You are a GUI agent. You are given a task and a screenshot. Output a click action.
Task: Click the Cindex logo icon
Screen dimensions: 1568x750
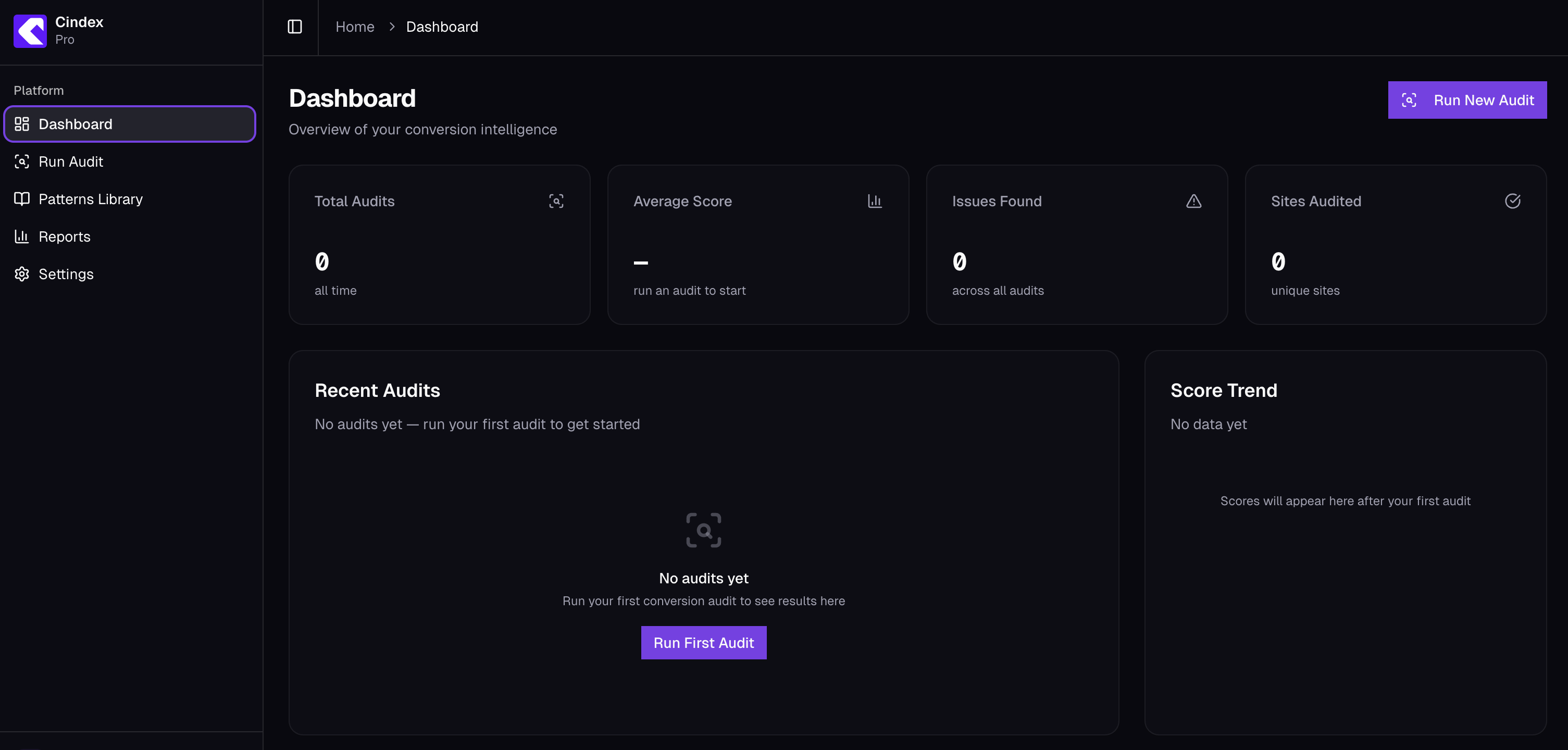(30, 31)
